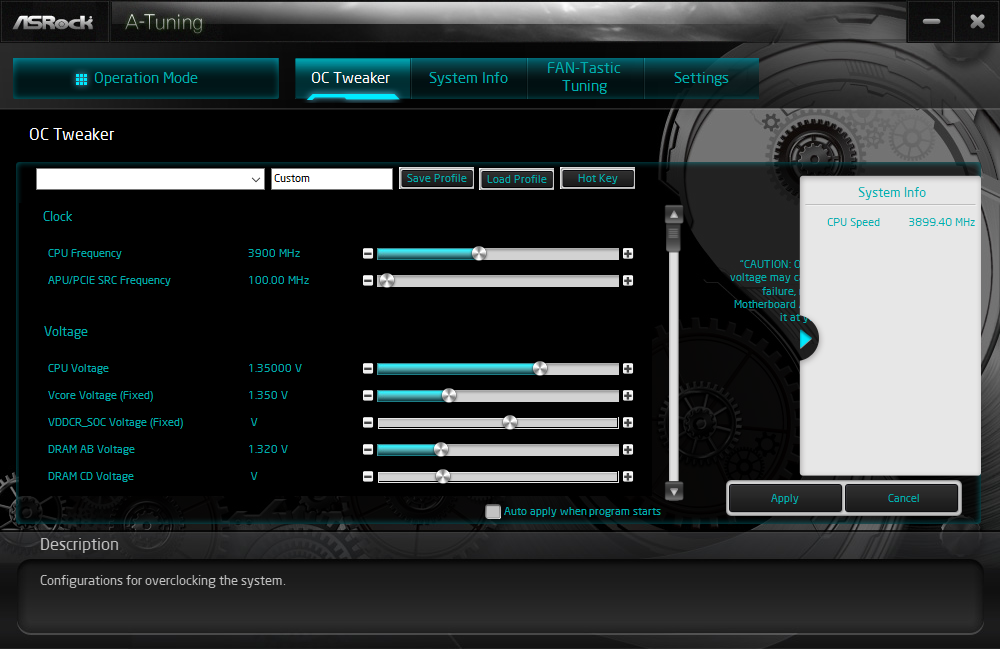This screenshot has width=1000, height=649.
Task: Click plus icon for VDDCR_SOC Voltage
Action: pyautogui.click(x=628, y=423)
